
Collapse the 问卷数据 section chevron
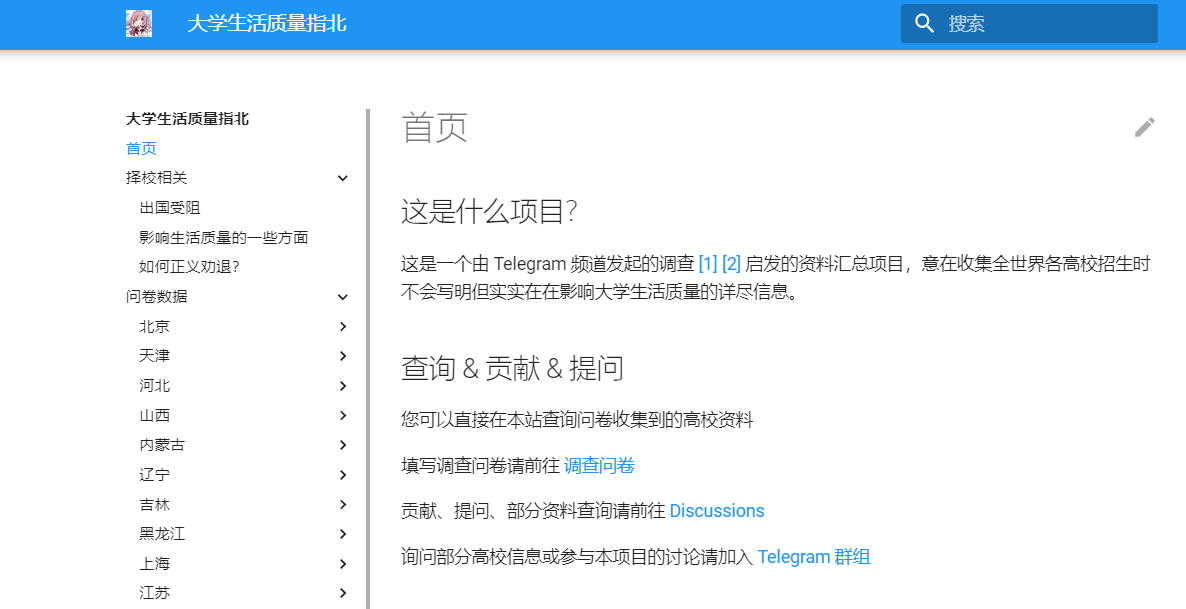pos(343,297)
